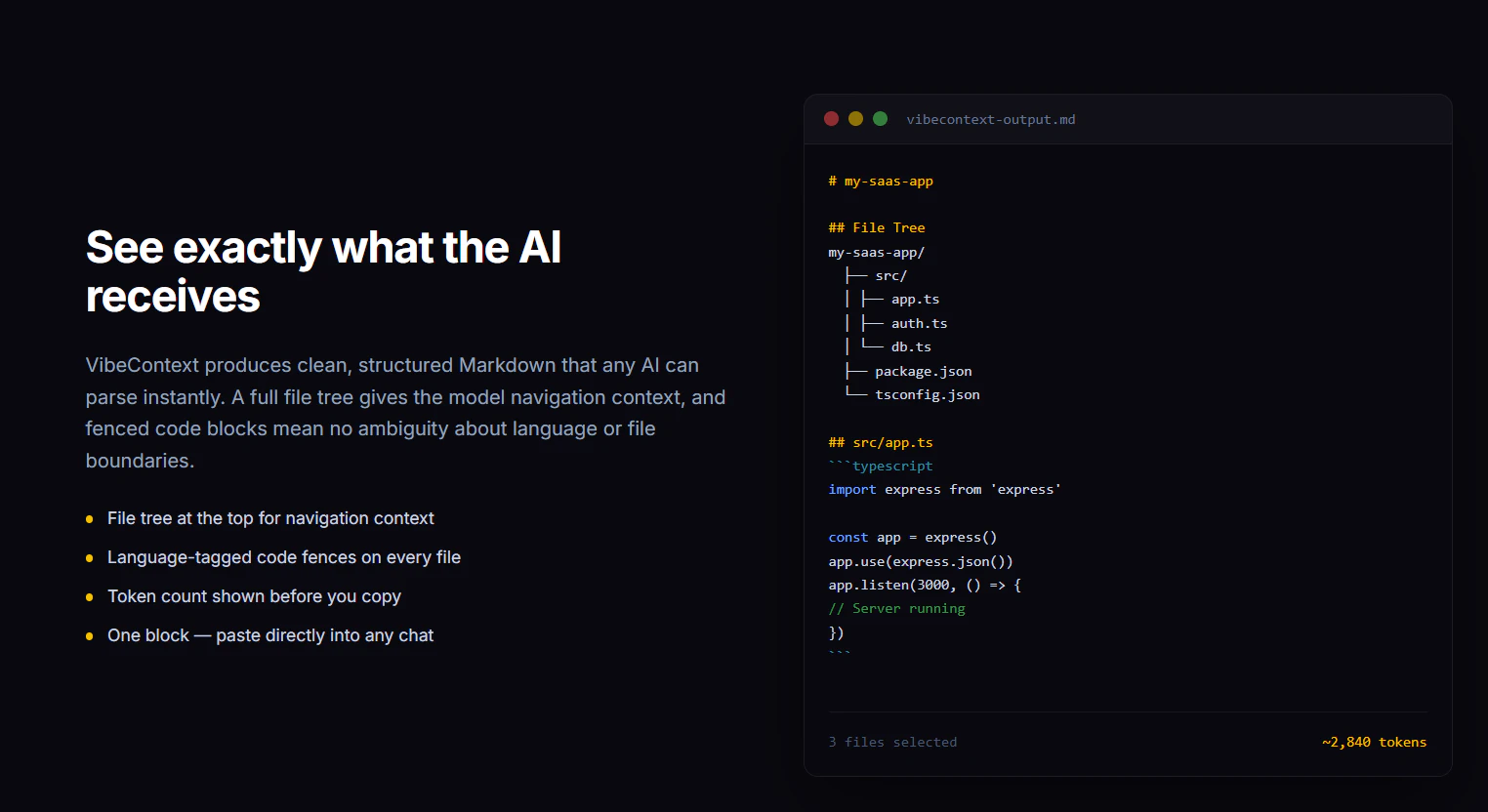Click 'File tree at the top' bullet

pos(270,518)
